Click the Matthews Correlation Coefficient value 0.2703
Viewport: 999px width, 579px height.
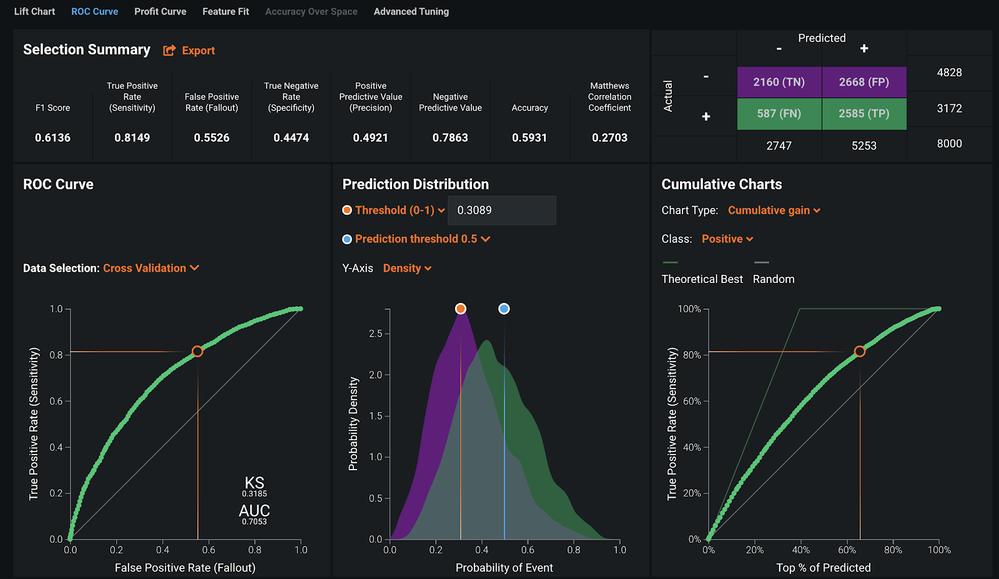click(610, 138)
